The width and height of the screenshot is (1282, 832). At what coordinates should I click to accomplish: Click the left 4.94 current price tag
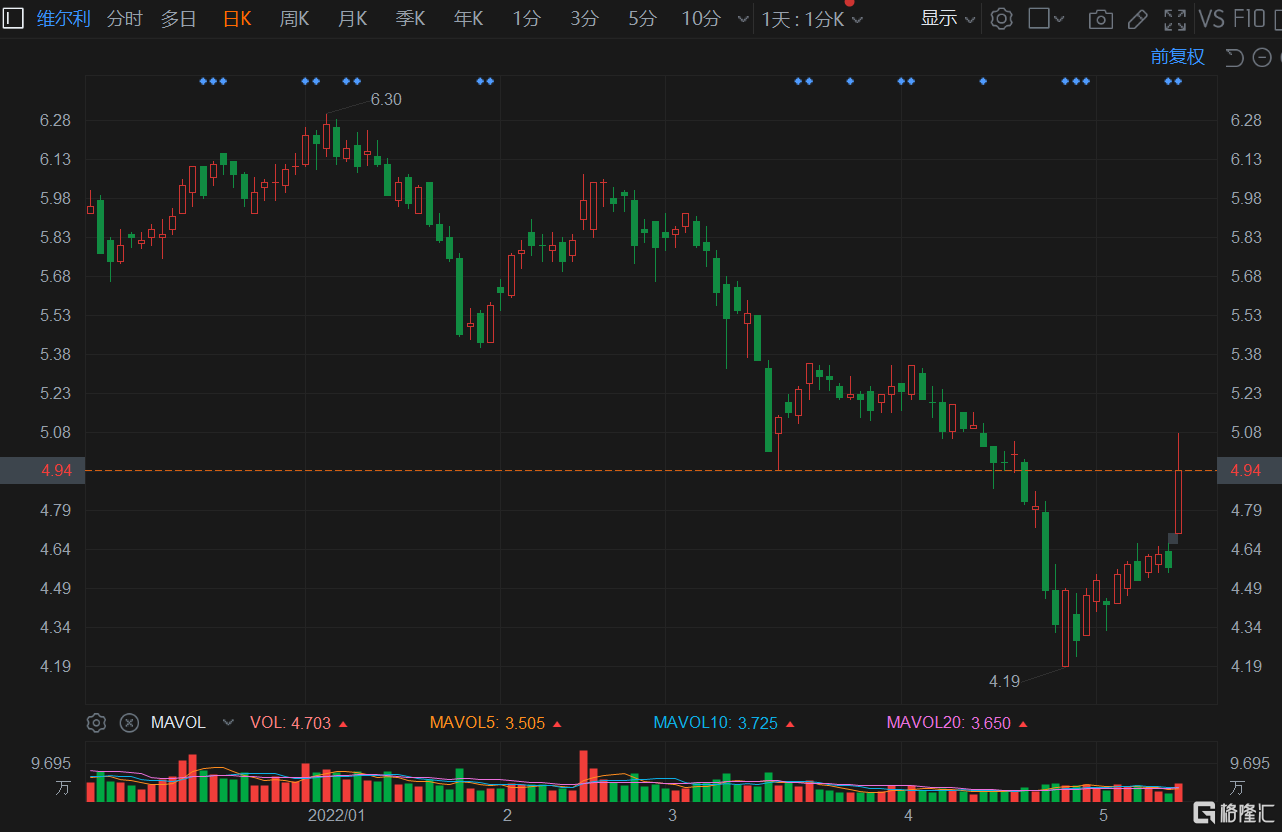[42, 470]
